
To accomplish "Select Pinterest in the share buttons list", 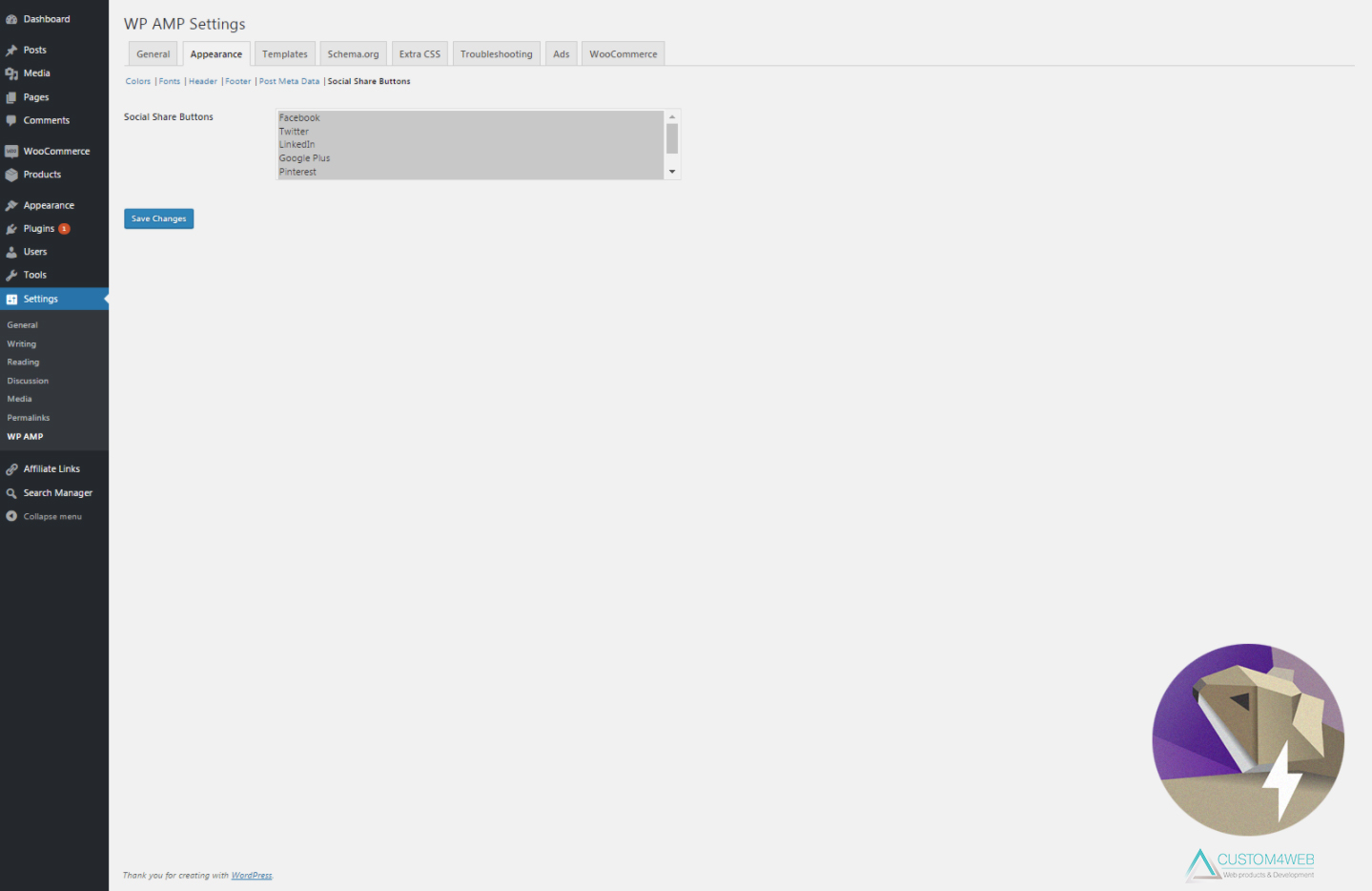I will coord(471,172).
